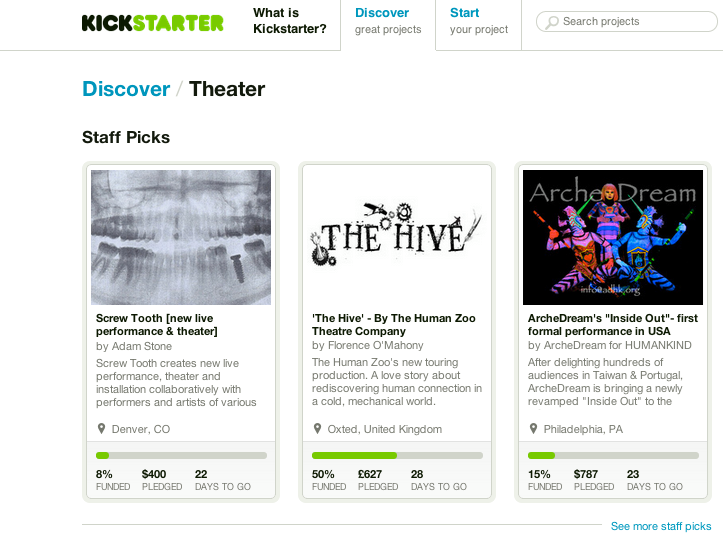Open 'The Hive' project title link

coord(393,325)
